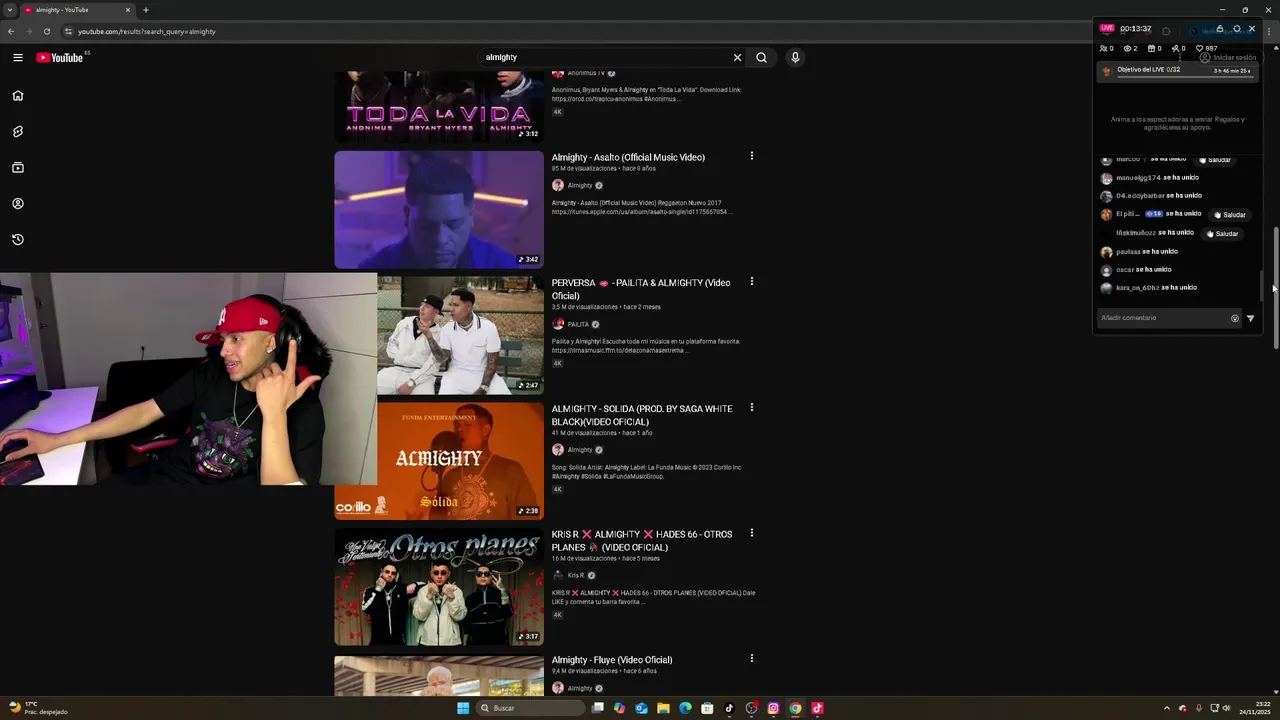Open Copilot from the taskbar

point(619,708)
